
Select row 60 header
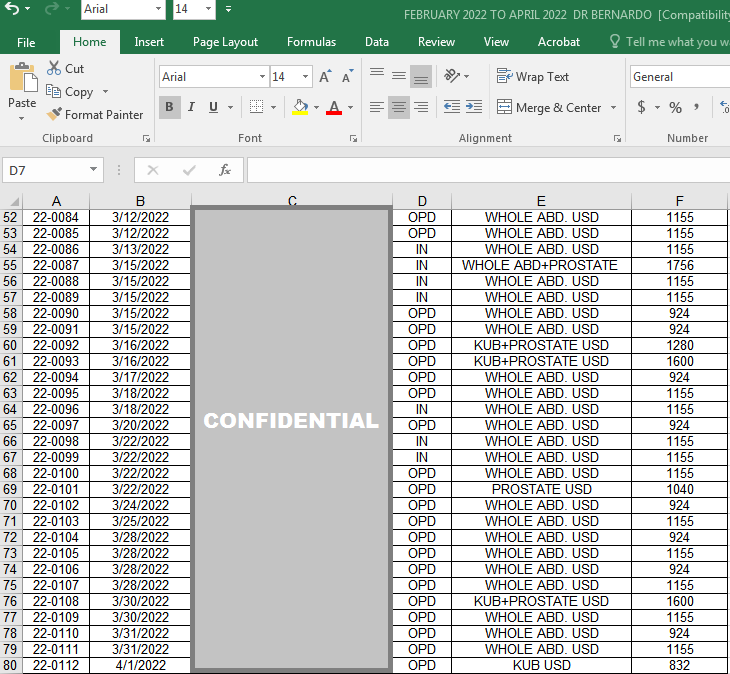pos(10,345)
